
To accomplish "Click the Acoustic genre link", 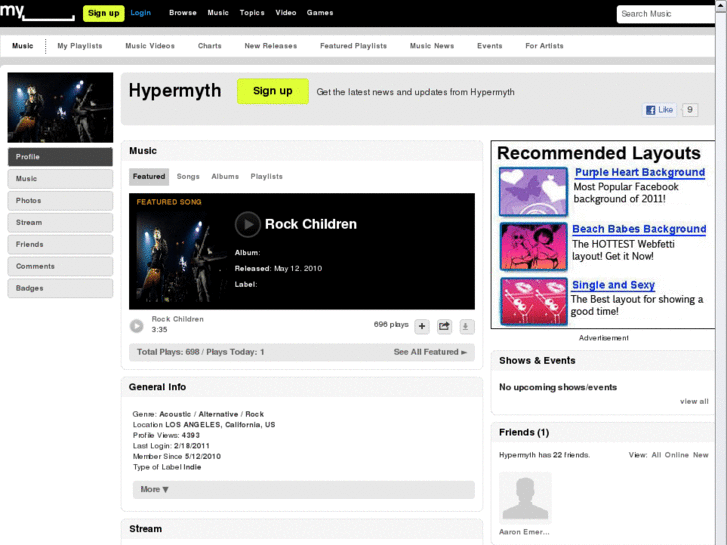I will pyautogui.click(x=175, y=414).
